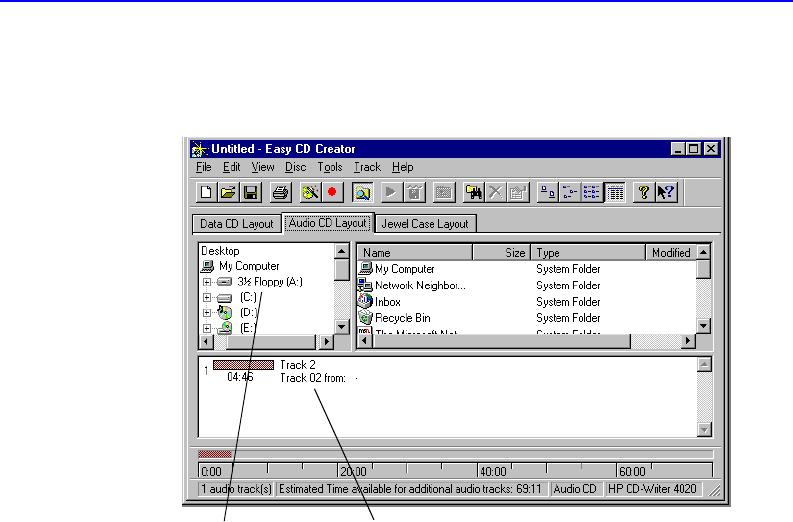
Task: Open Help topics via question mark icon
Action: pyautogui.click(x=644, y=192)
